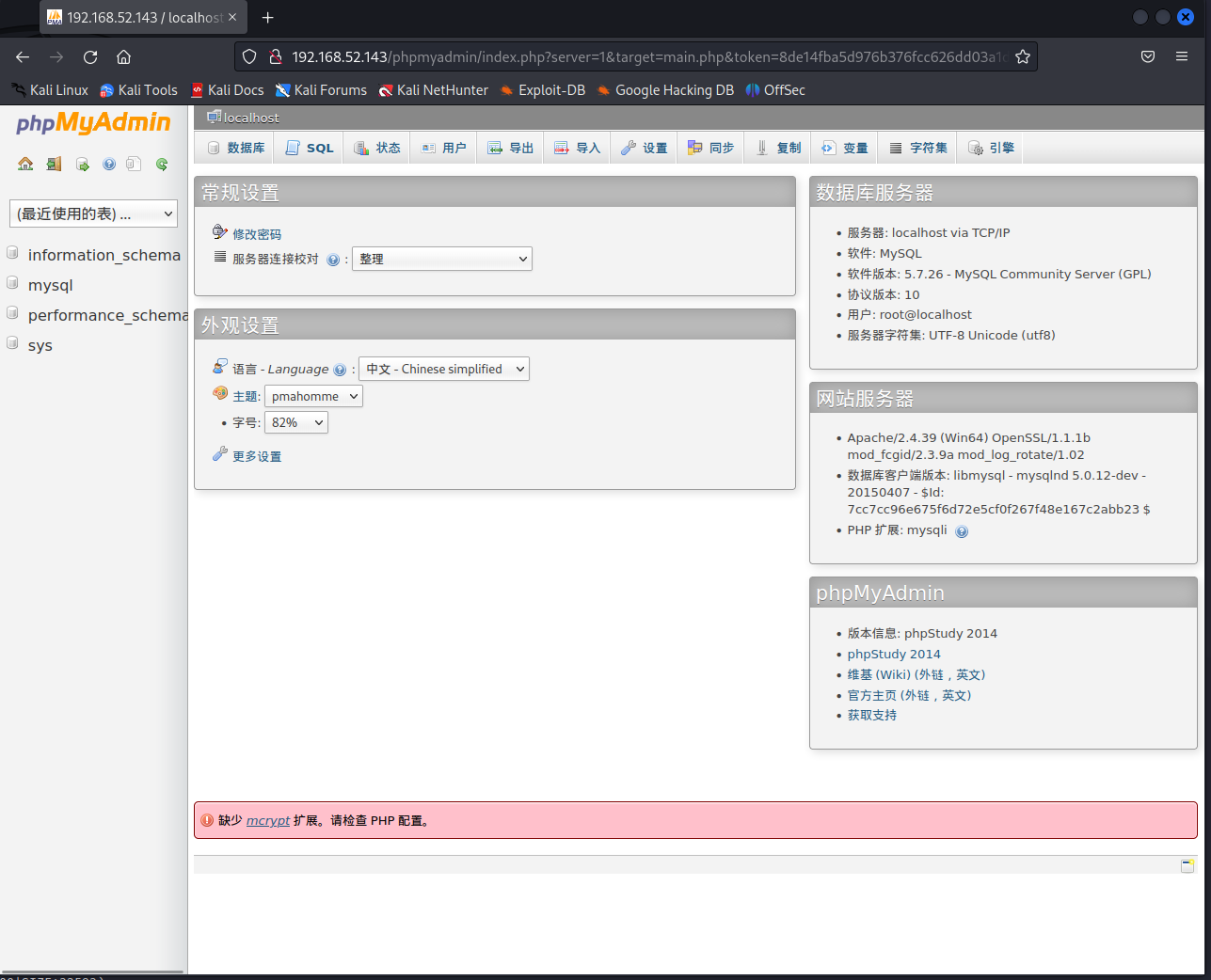
Task: Expand the 服务器连接校对 collation dropdown
Action: 442,259
